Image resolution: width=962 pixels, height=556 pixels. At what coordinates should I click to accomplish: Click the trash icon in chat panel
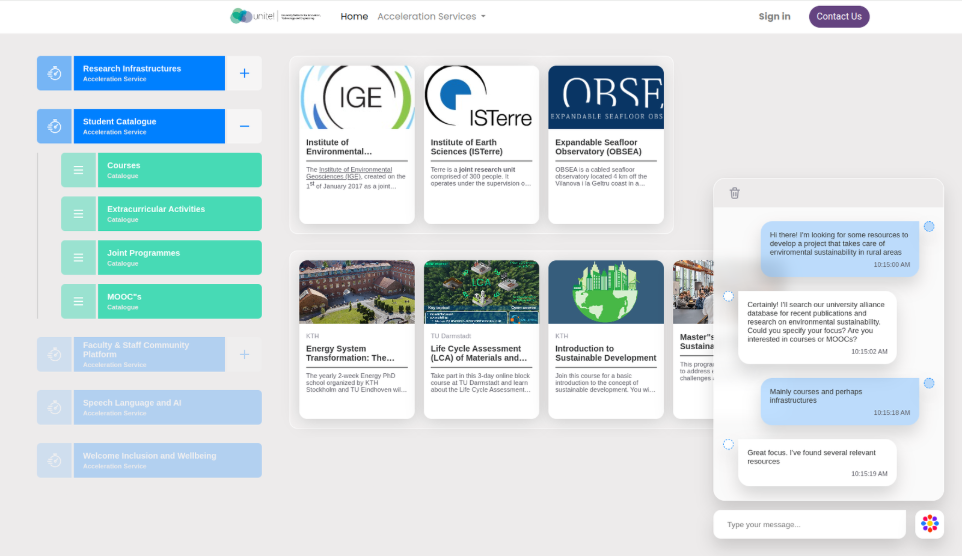[x=735, y=193]
